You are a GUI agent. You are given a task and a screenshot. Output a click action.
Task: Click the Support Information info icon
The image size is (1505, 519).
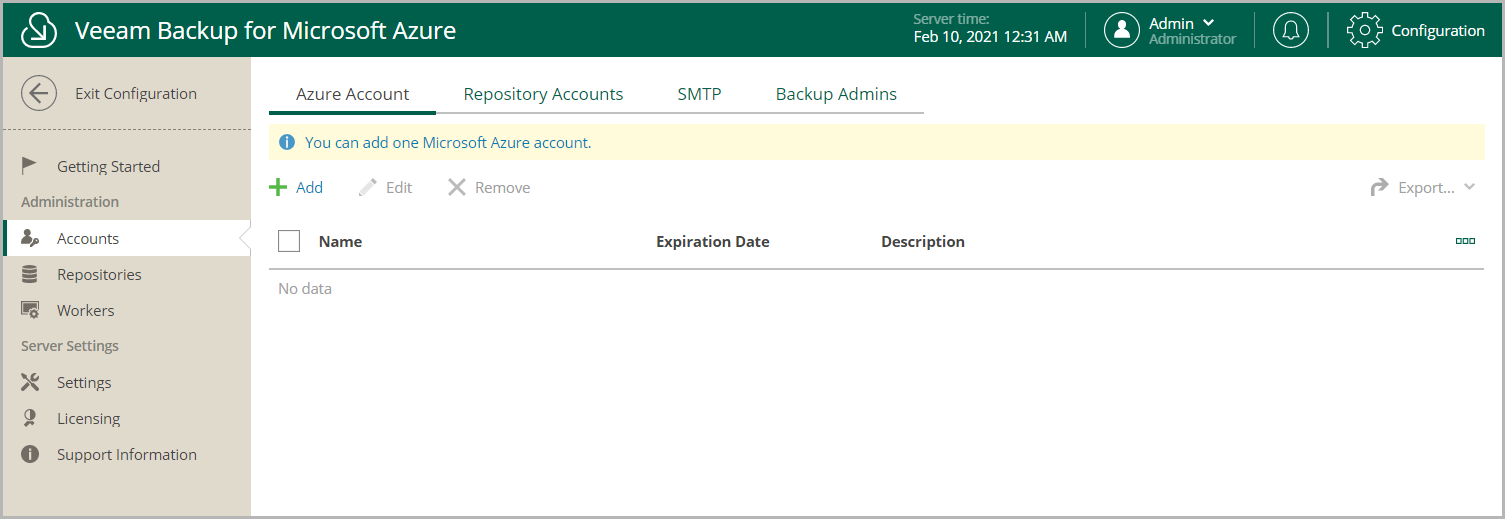30,454
